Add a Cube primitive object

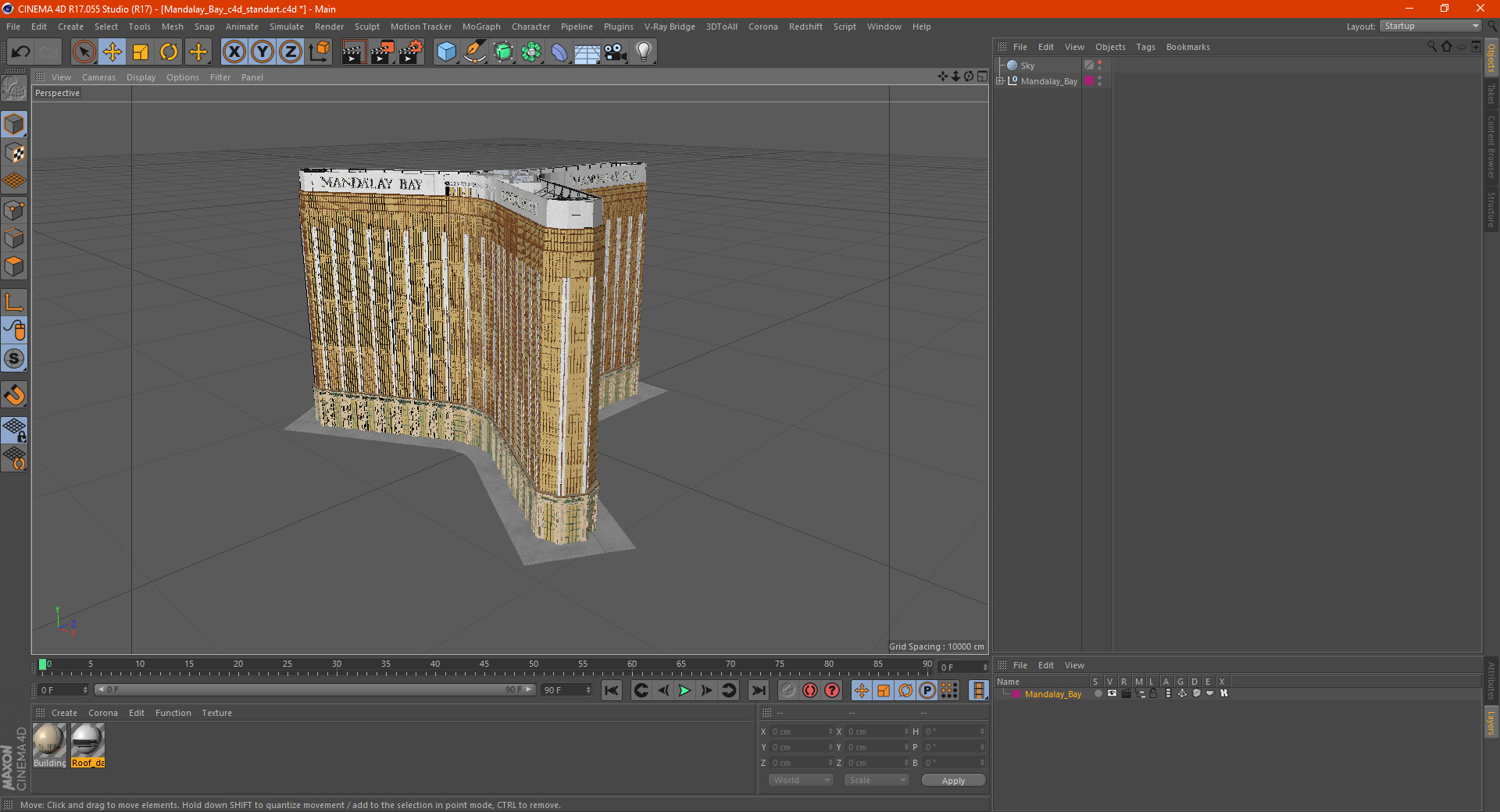(447, 52)
